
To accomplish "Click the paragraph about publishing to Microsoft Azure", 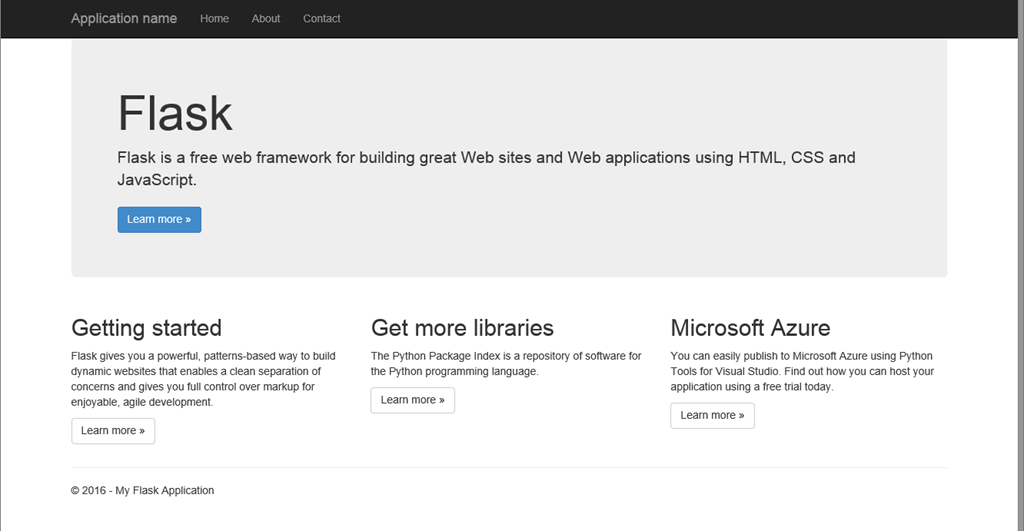I will tap(802, 372).
